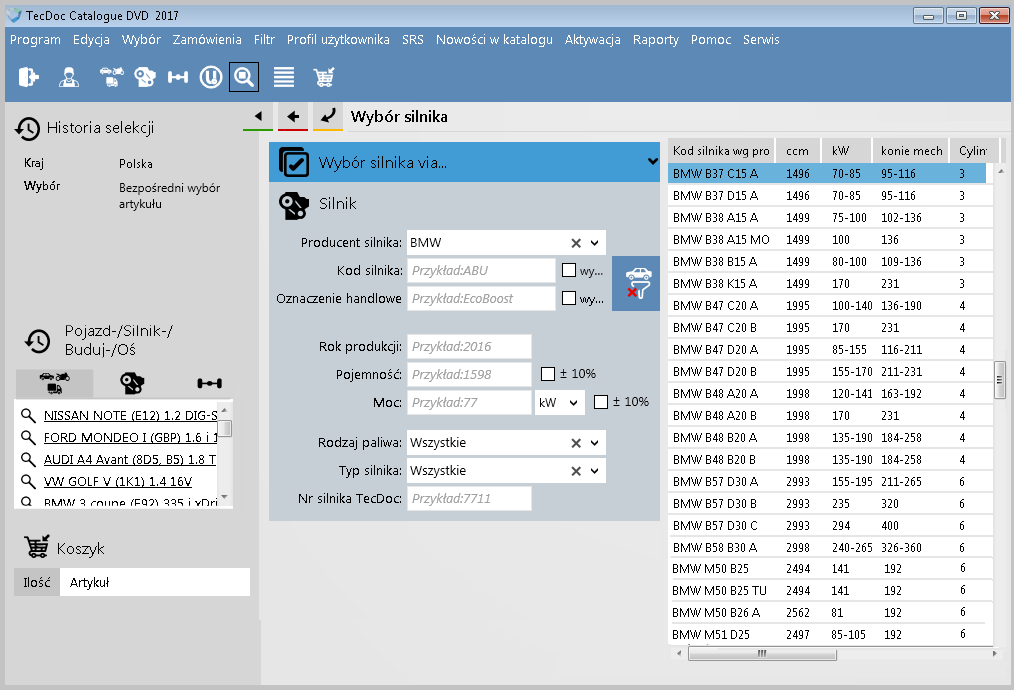Image resolution: width=1016 pixels, height=690 pixels.
Task: Sort by ccm column header
Action: point(798,150)
